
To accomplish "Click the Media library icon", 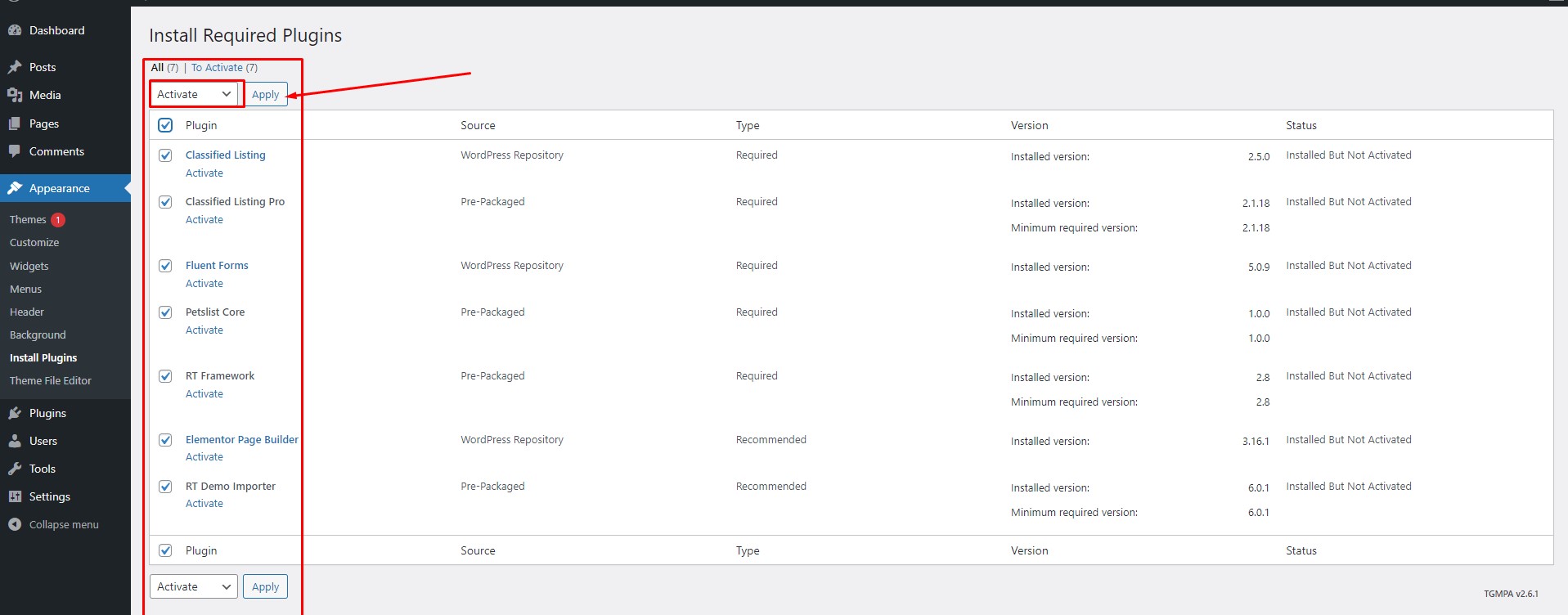I will pyautogui.click(x=15, y=95).
